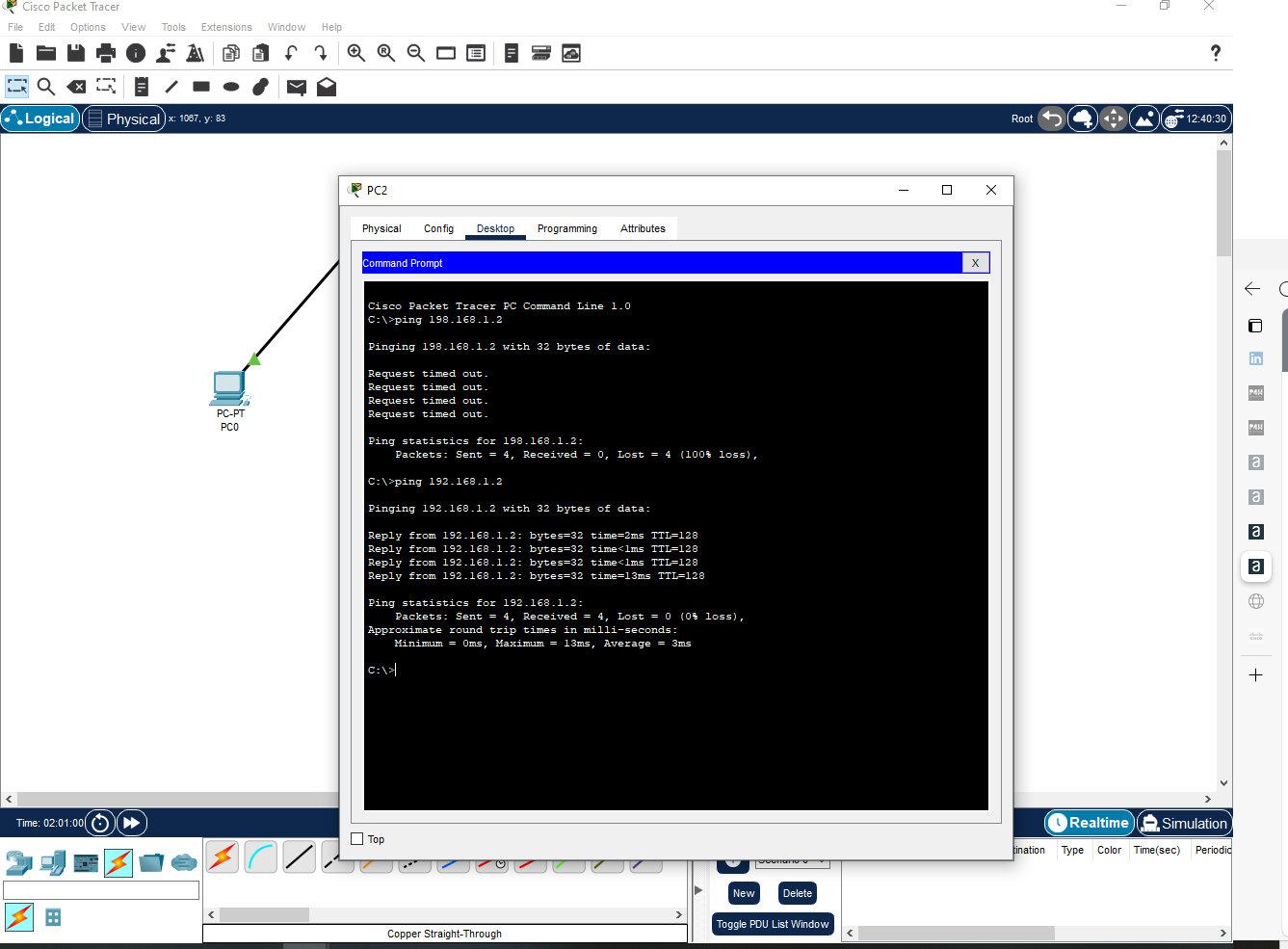Add a Simple PDU envelope
The height and width of the screenshot is (949, 1288).
(297, 88)
